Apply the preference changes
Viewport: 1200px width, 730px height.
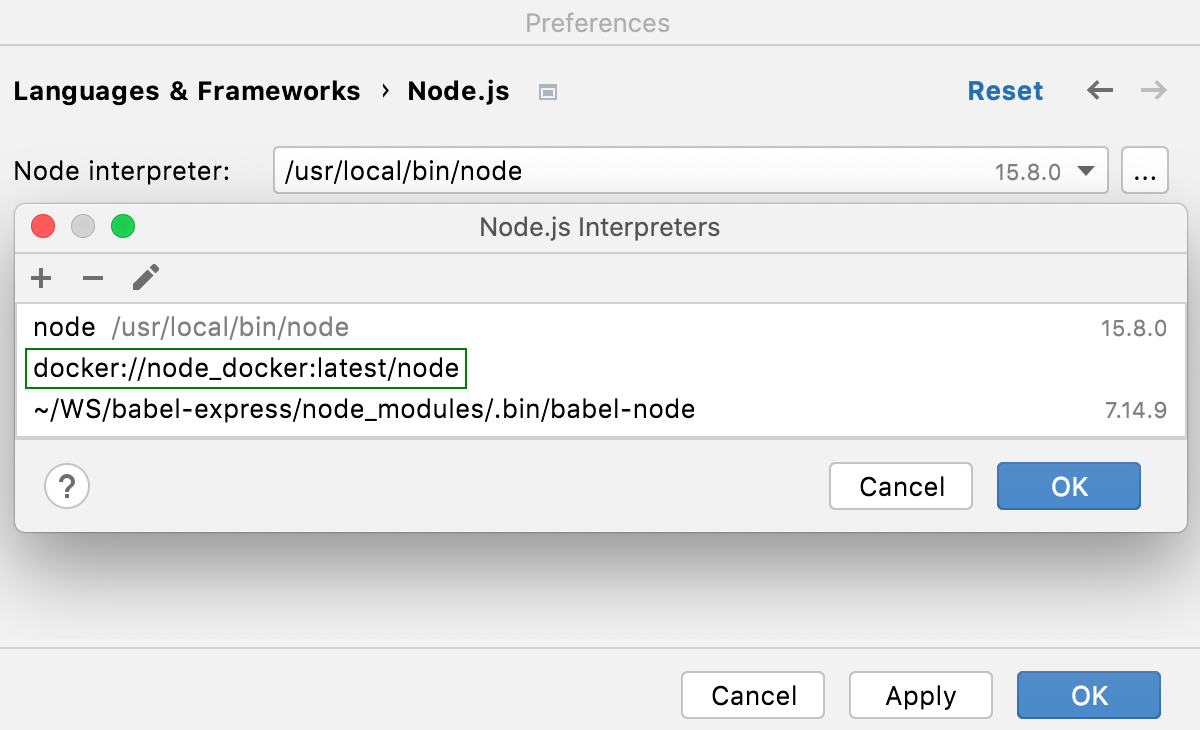pyautogui.click(x=920, y=695)
